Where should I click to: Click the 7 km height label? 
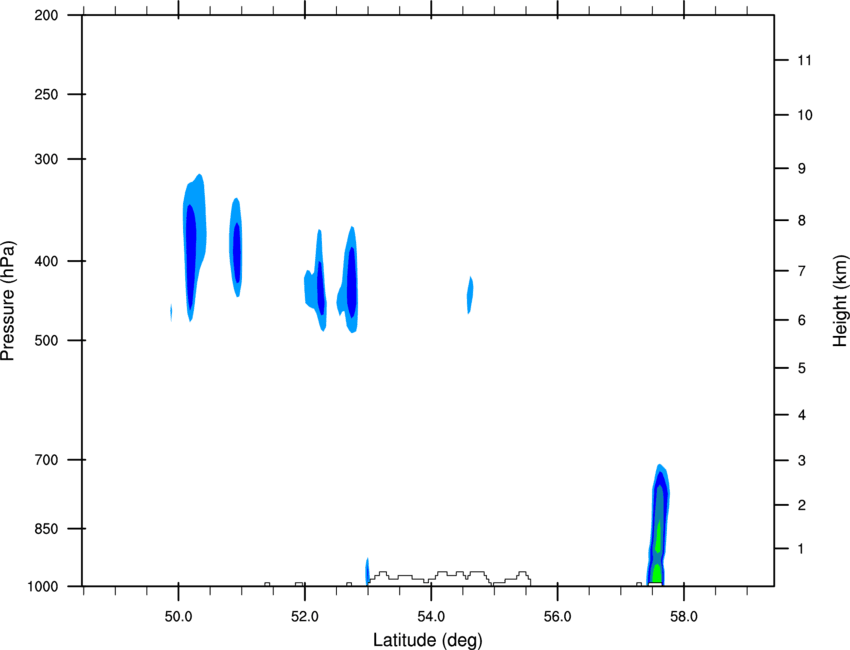[x=802, y=271]
